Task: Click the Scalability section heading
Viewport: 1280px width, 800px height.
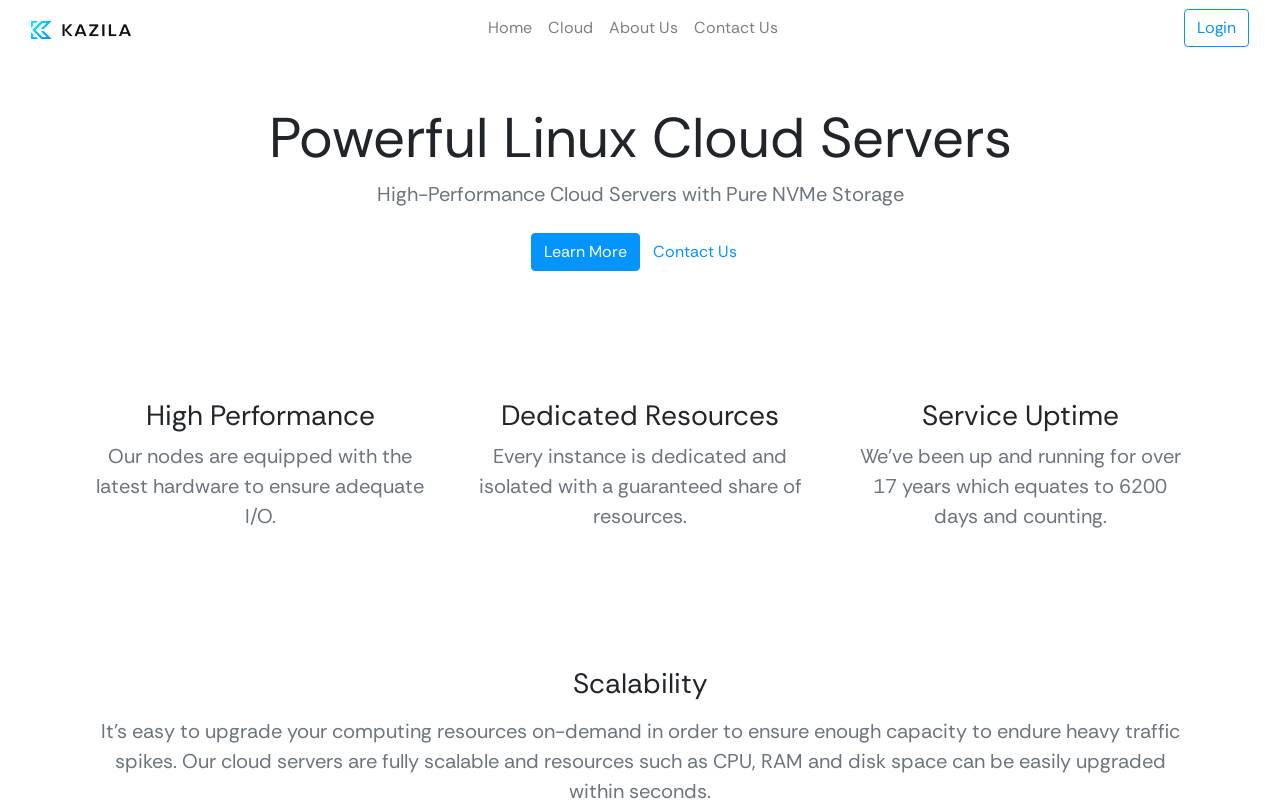Action: pyautogui.click(x=640, y=684)
